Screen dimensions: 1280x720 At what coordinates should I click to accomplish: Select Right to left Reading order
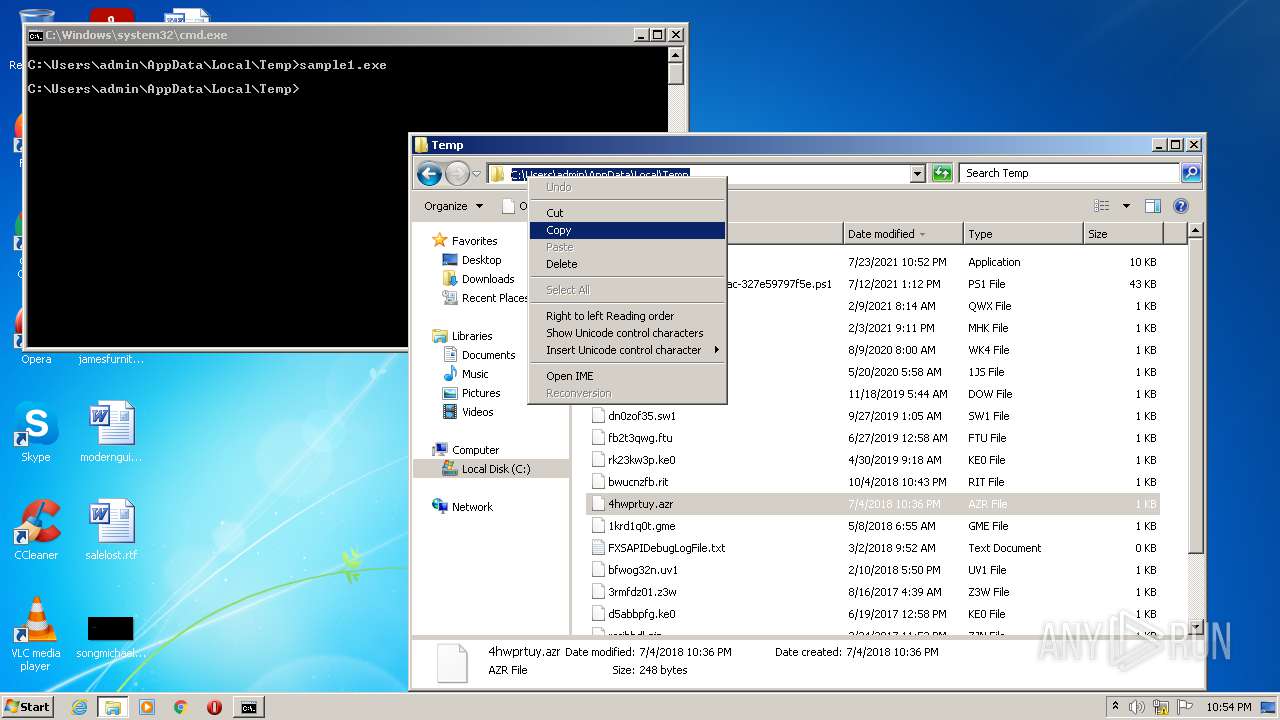(x=627, y=316)
